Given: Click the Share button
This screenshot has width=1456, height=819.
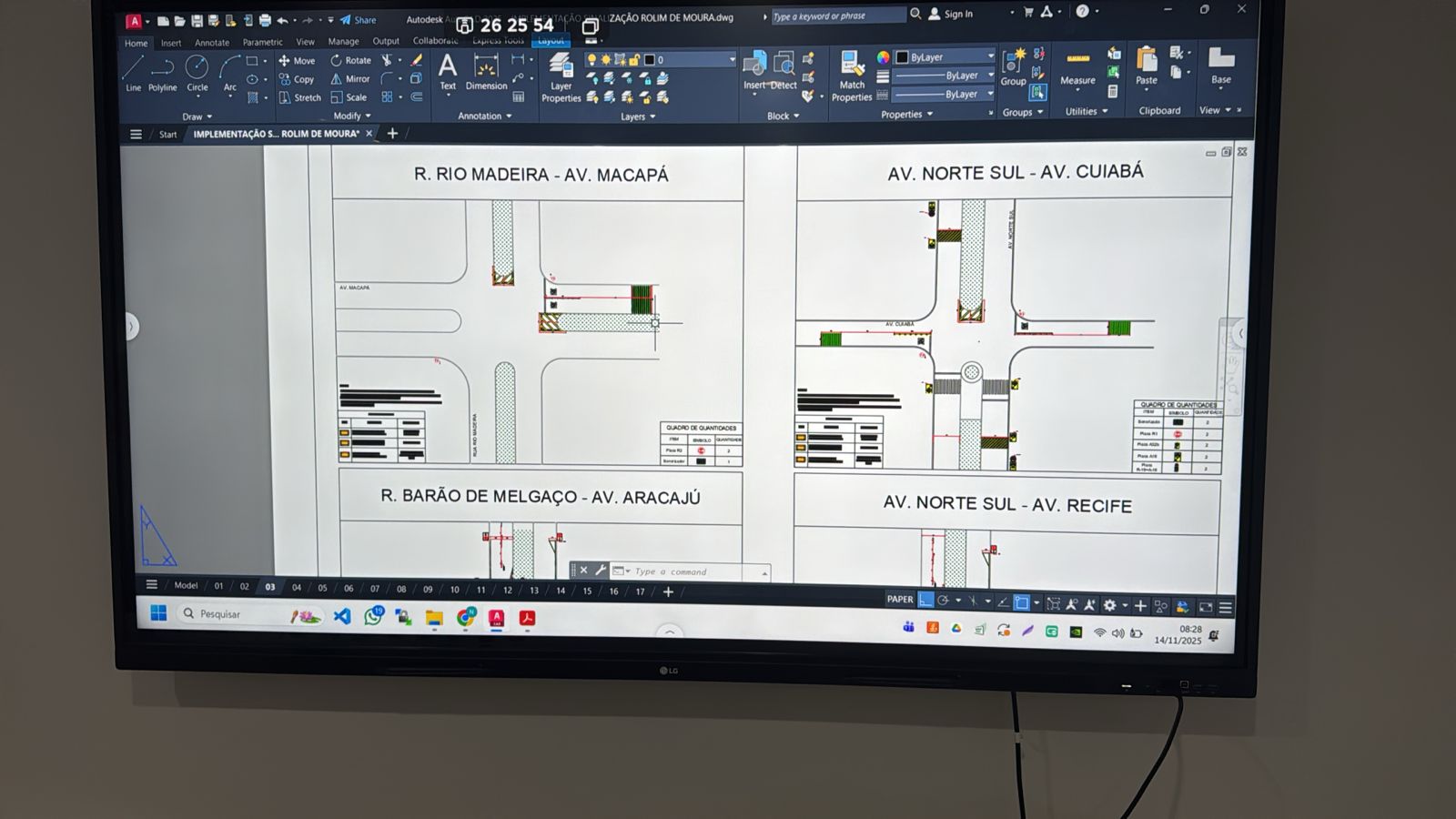Looking at the screenshot, I should (x=358, y=20).
